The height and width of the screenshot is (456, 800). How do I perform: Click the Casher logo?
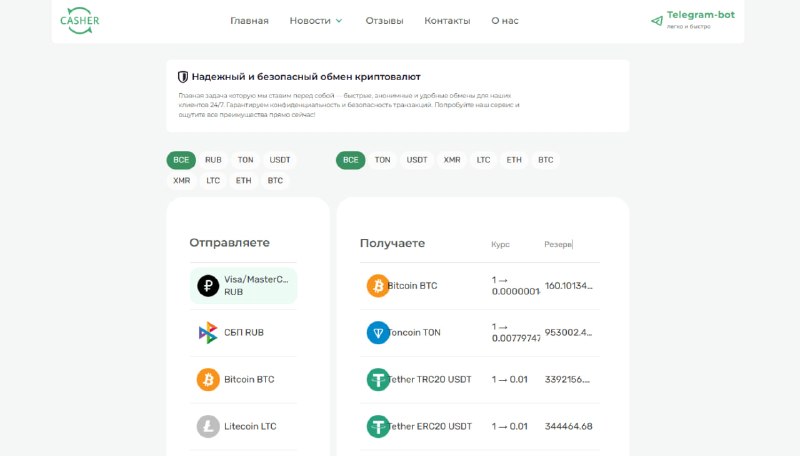[x=80, y=20]
